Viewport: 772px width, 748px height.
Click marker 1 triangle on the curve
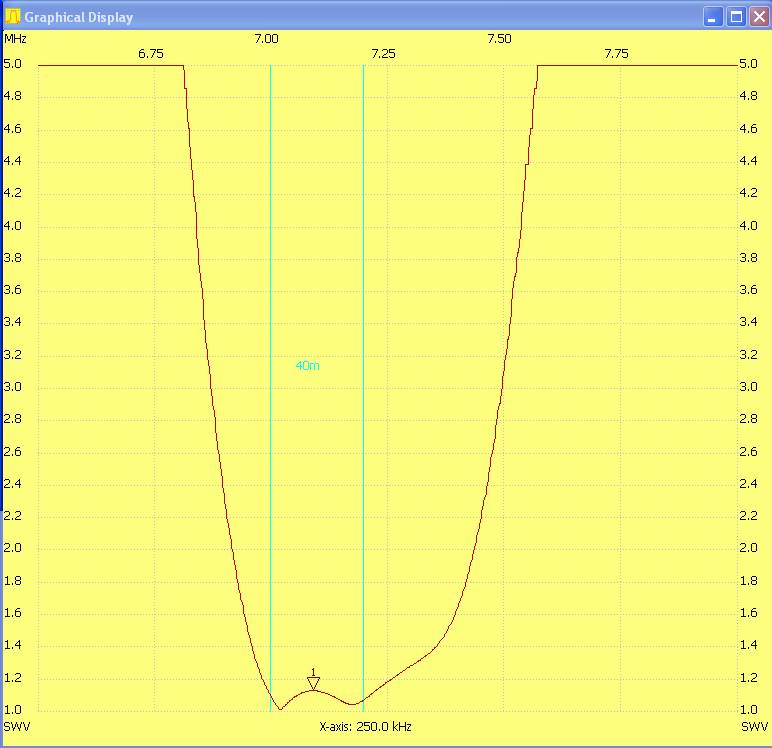click(314, 683)
